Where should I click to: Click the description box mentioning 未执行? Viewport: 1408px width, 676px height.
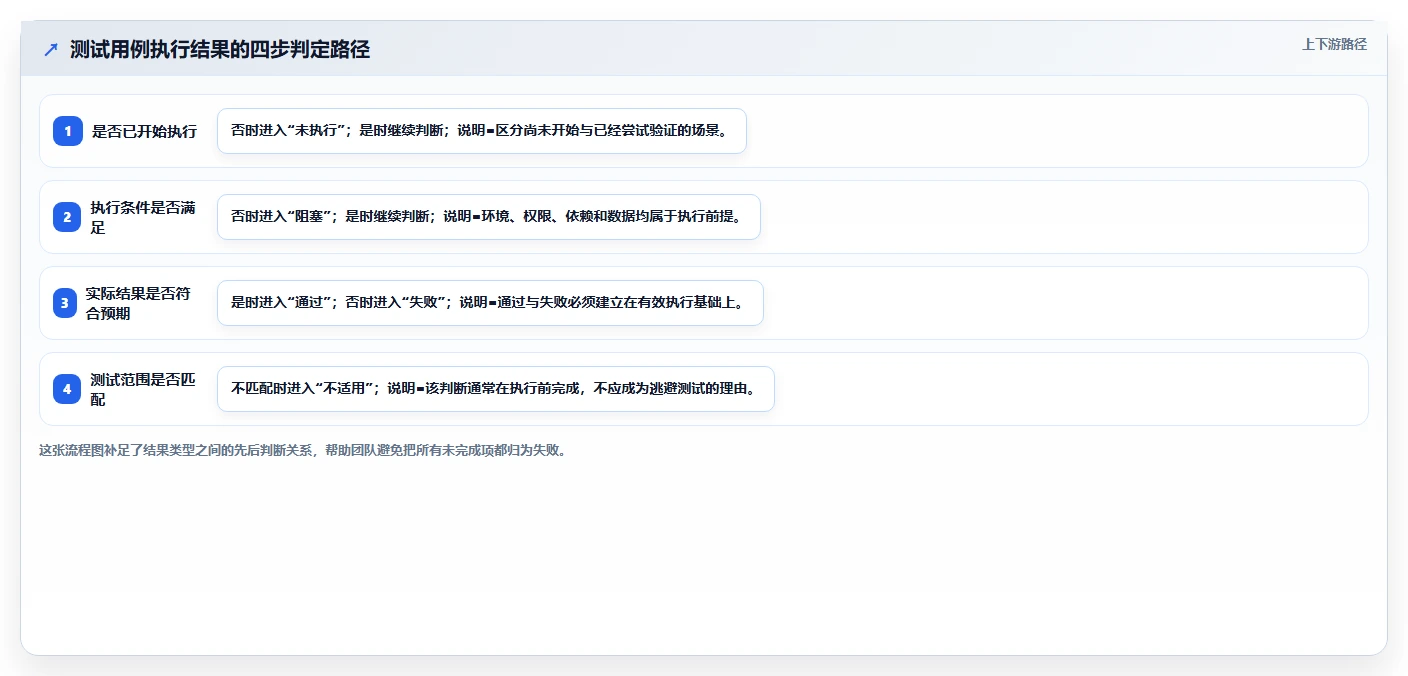[x=482, y=131]
